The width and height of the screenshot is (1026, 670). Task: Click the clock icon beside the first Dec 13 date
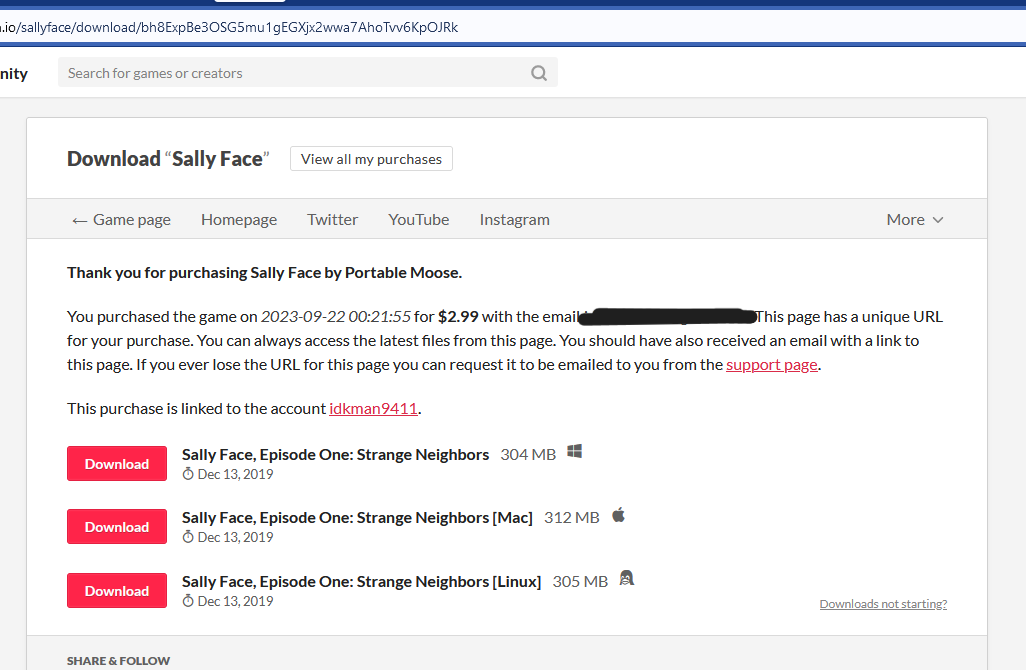click(187, 473)
